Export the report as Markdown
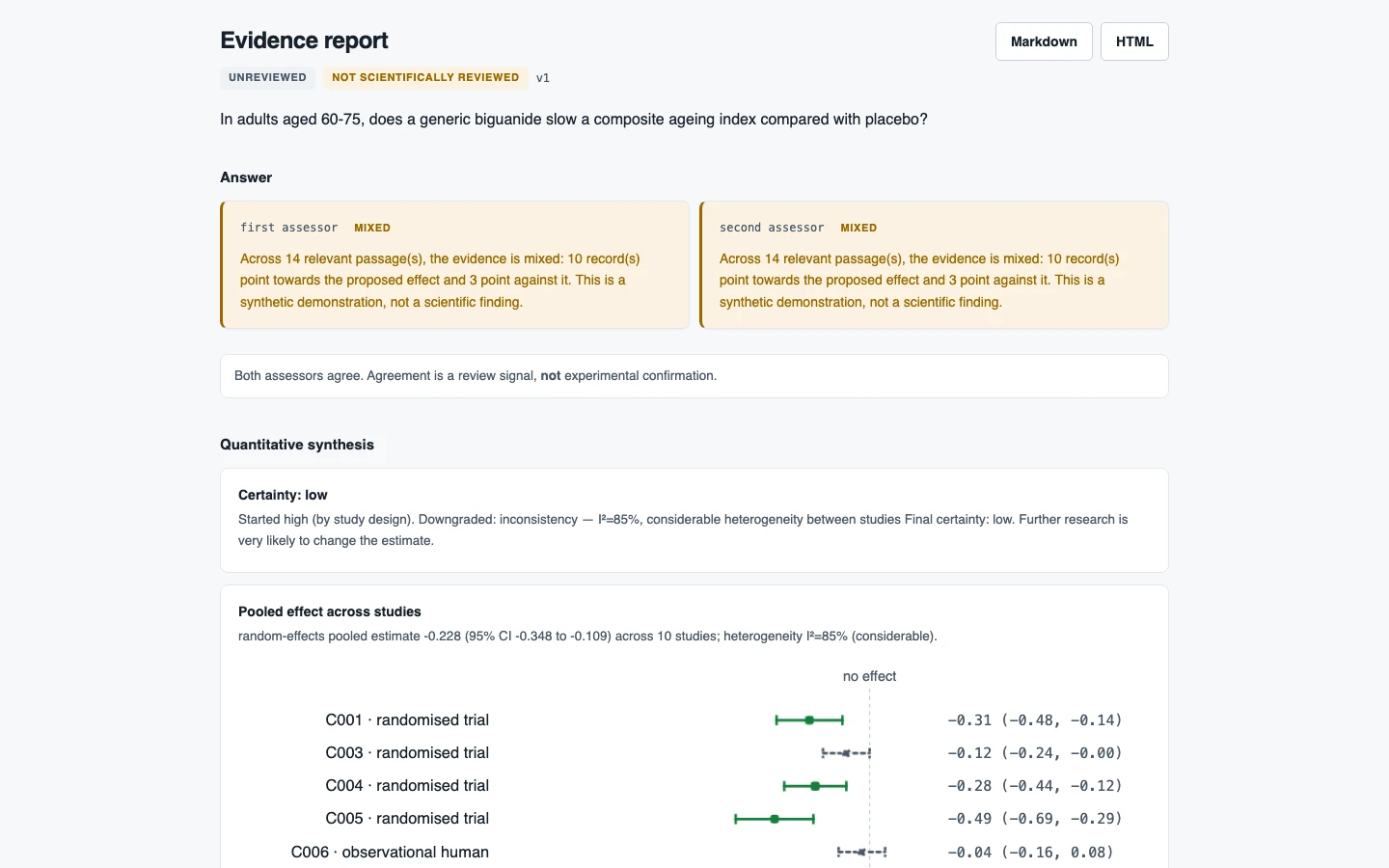Image resolution: width=1389 pixels, height=868 pixels. [x=1044, y=41]
